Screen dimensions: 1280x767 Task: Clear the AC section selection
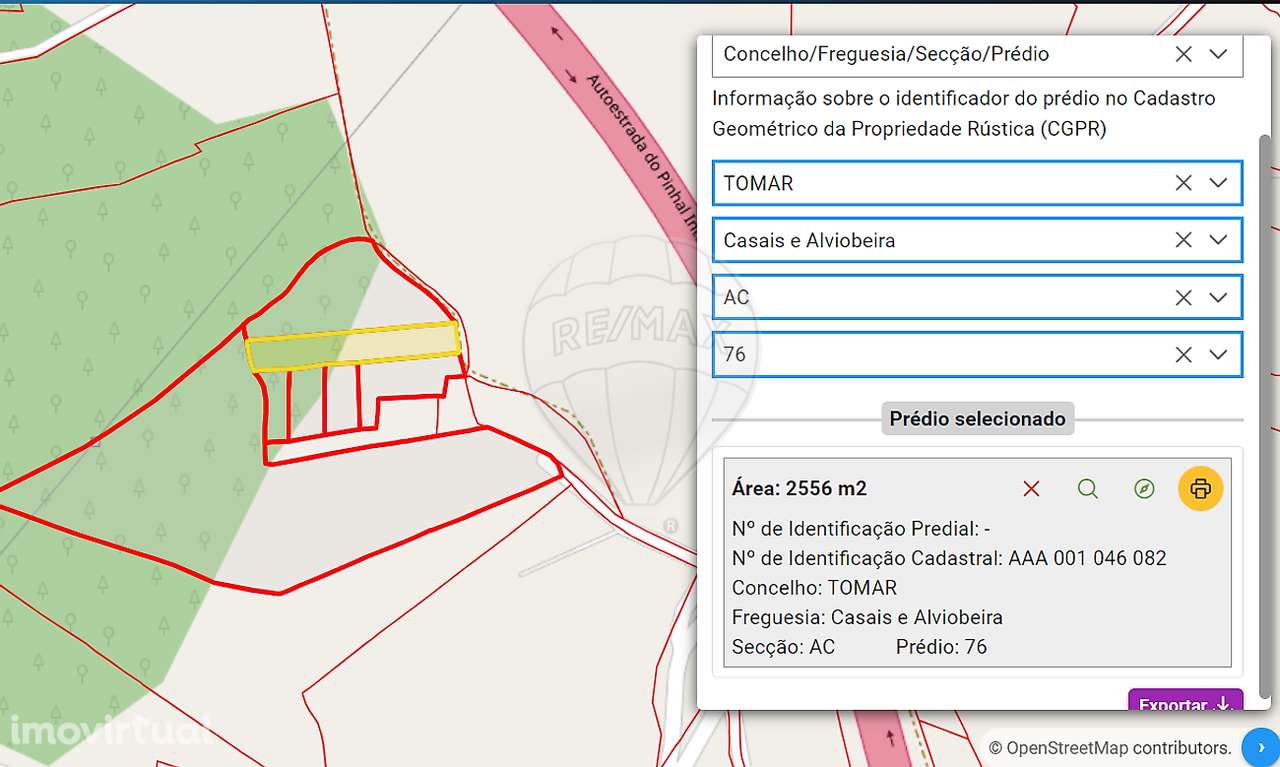pyautogui.click(x=1183, y=297)
